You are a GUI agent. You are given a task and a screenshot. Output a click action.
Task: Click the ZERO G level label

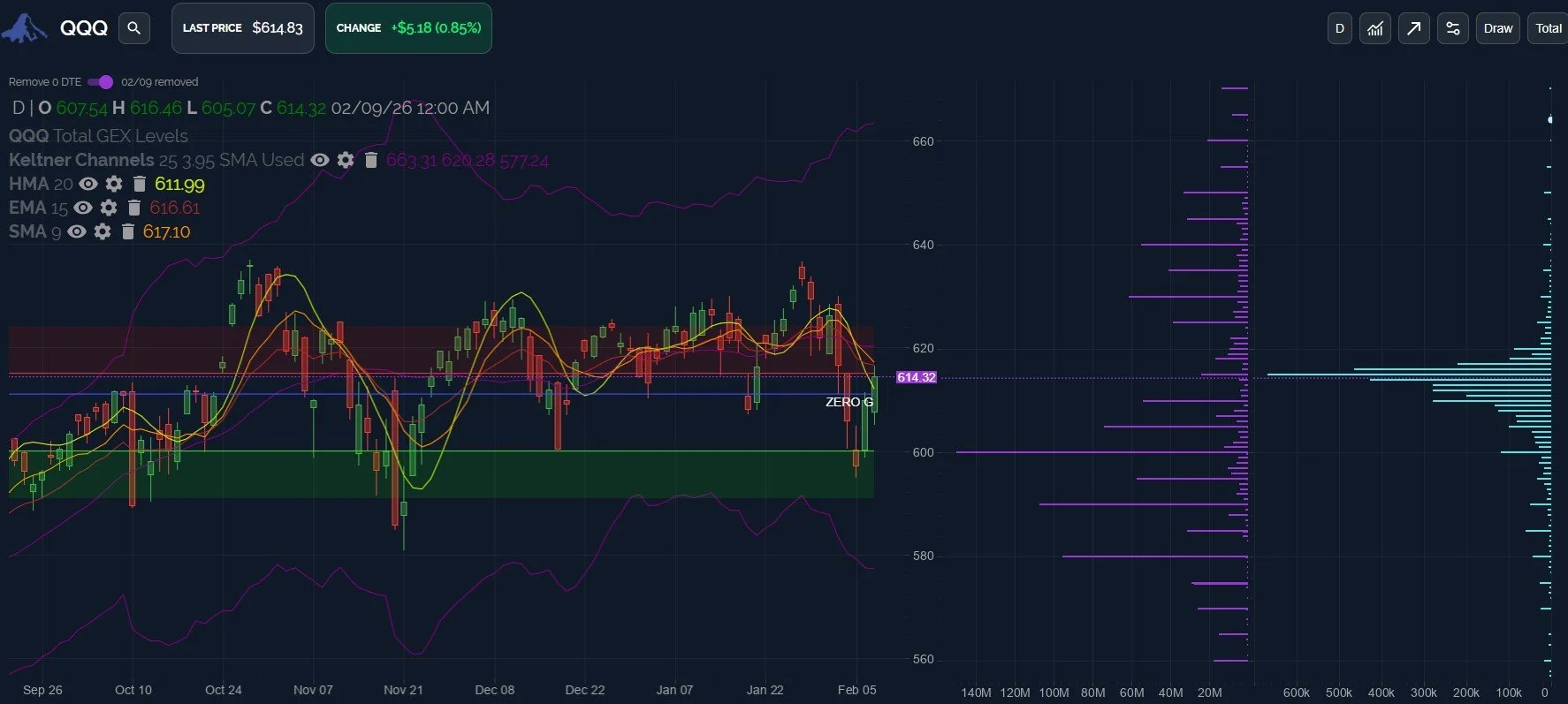pyautogui.click(x=849, y=402)
